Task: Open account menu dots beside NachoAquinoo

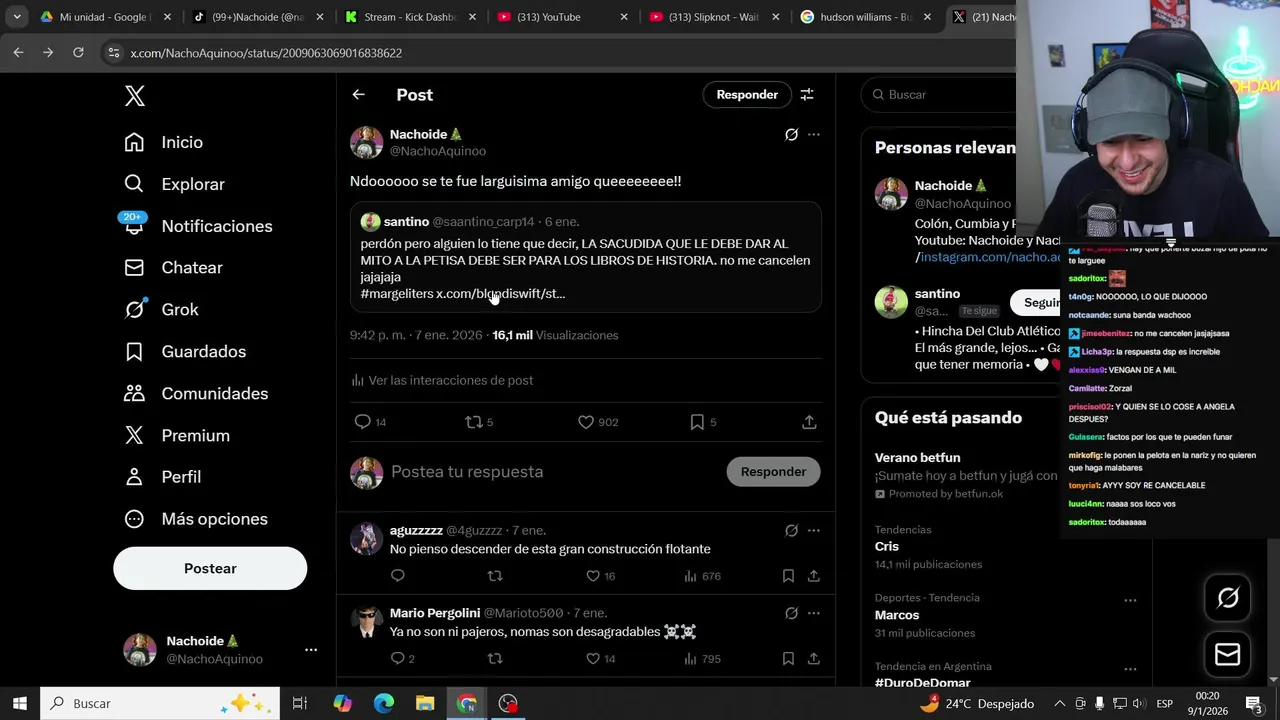Action: [x=311, y=650]
